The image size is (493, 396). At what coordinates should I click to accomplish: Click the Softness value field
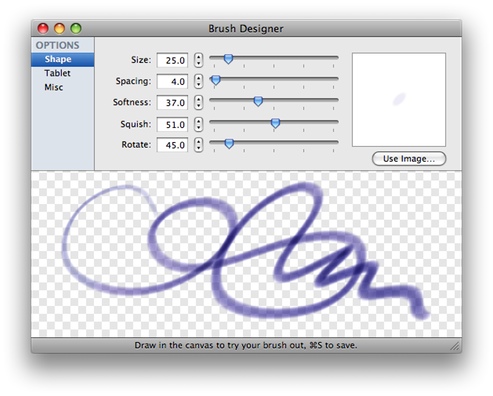(x=172, y=102)
